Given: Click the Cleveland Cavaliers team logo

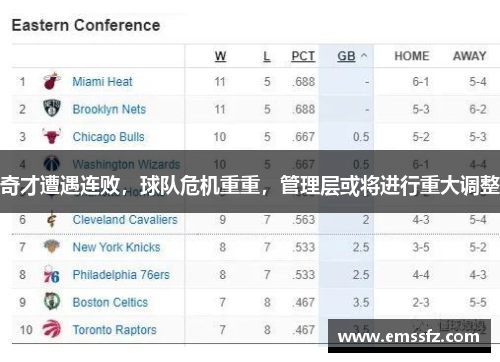Looking at the screenshot, I should (52, 219).
